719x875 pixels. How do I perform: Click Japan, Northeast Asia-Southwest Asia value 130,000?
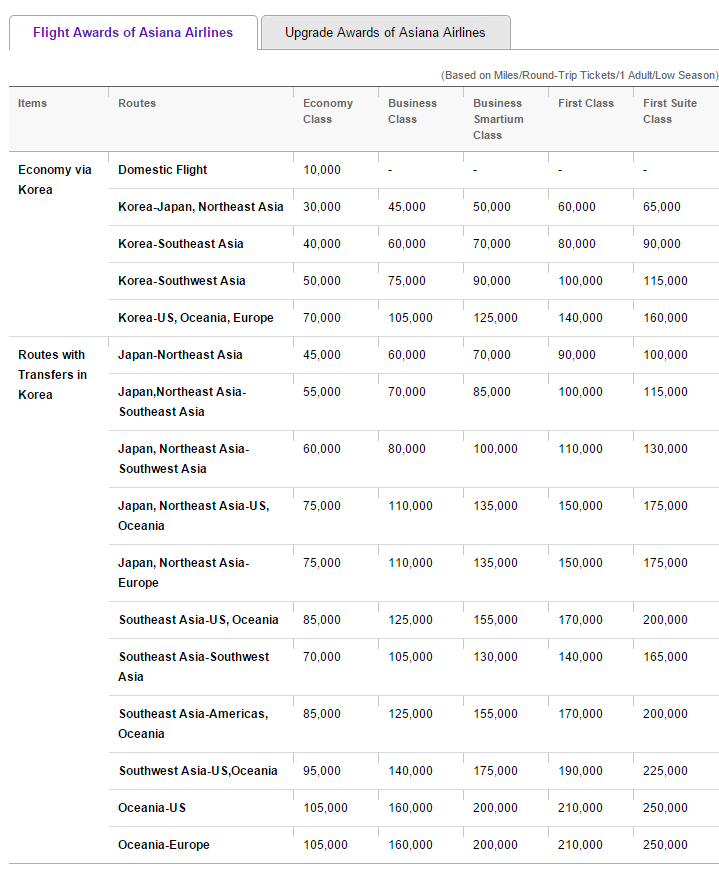(x=665, y=449)
